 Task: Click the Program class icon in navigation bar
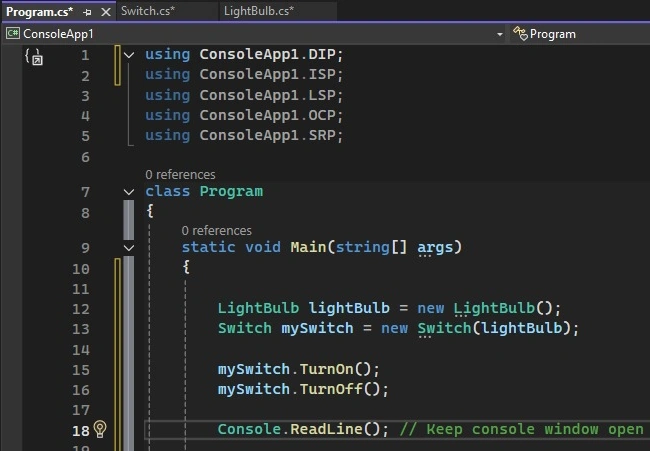click(520, 34)
